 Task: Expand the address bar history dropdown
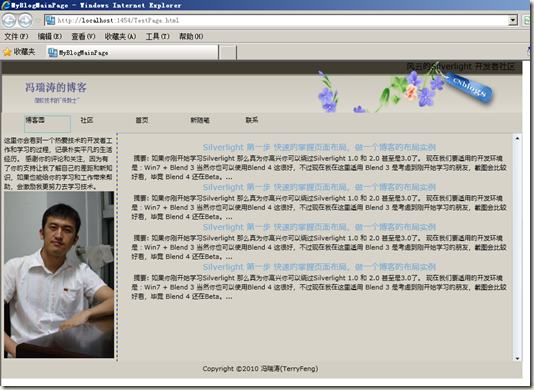pyautogui.click(x=513, y=20)
